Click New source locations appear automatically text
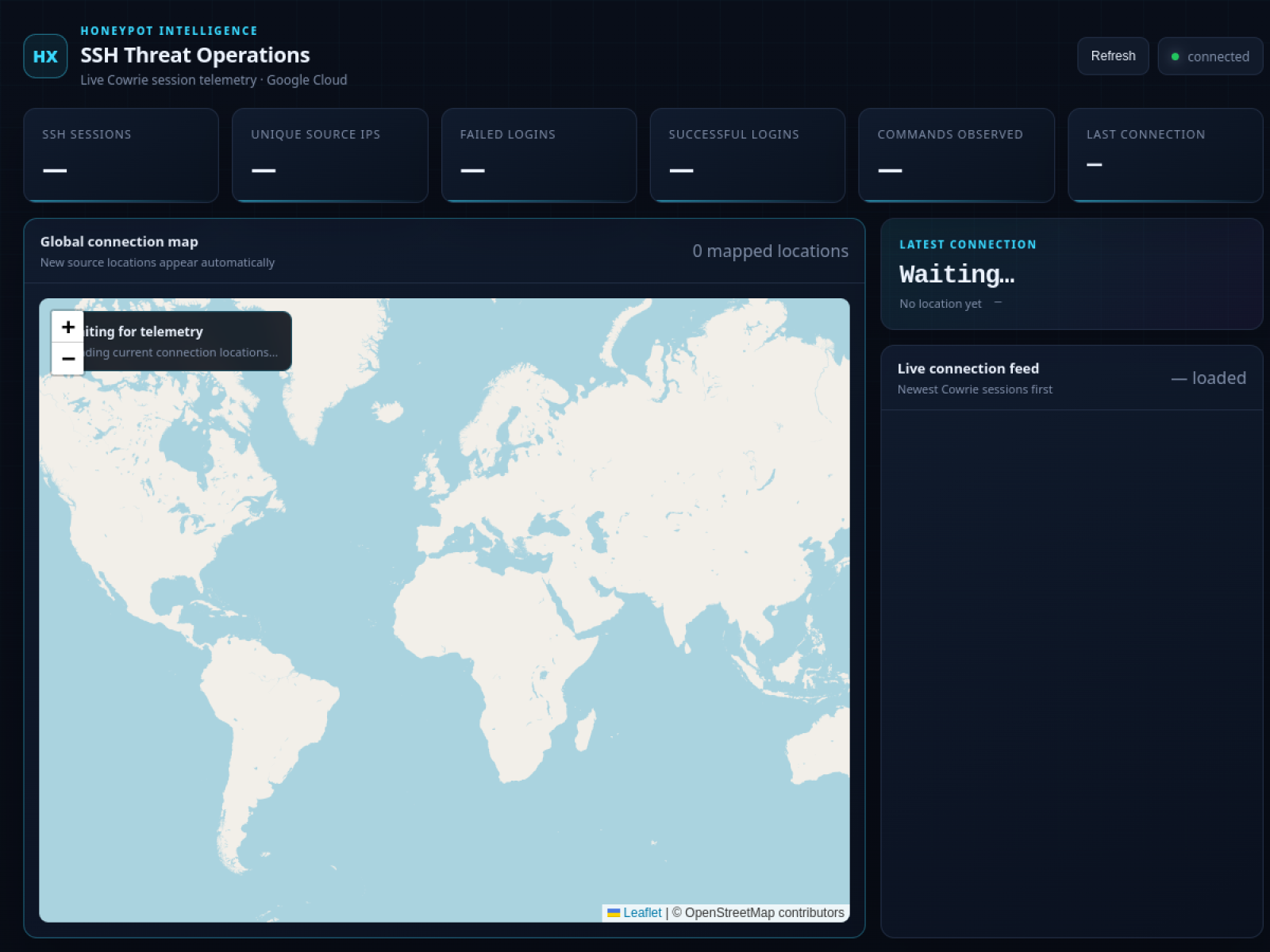 tap(157, 263)
